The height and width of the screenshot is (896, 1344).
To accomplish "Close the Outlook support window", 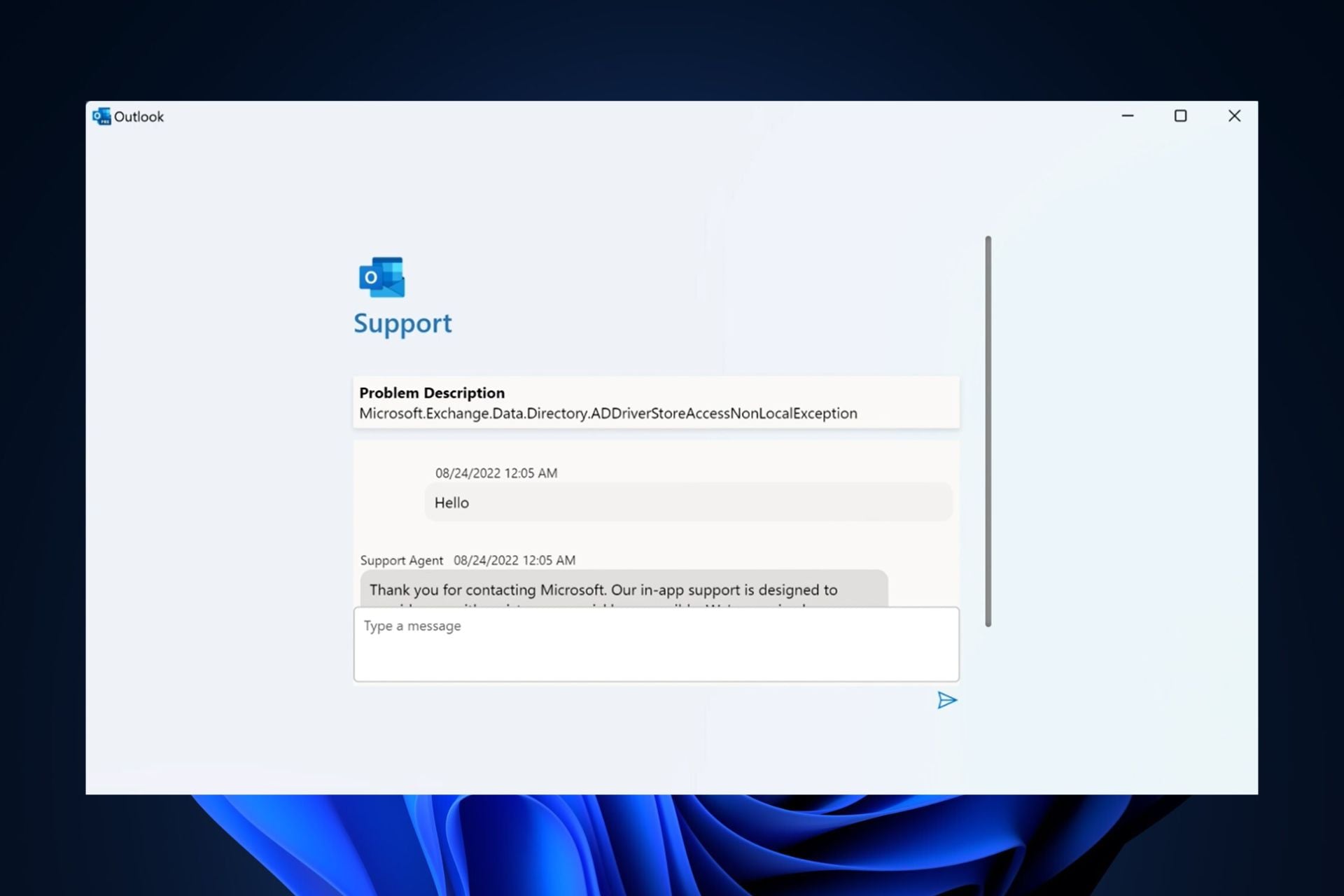I will [1234, 116].
